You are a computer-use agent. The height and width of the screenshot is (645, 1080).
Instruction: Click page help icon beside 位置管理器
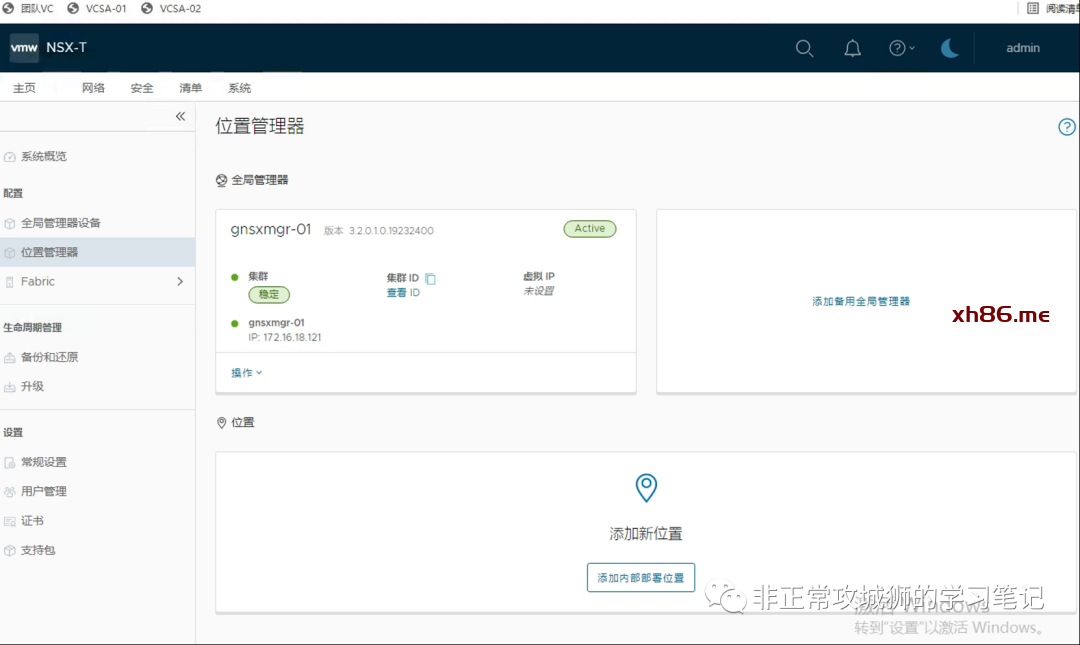pos(1067,127)
